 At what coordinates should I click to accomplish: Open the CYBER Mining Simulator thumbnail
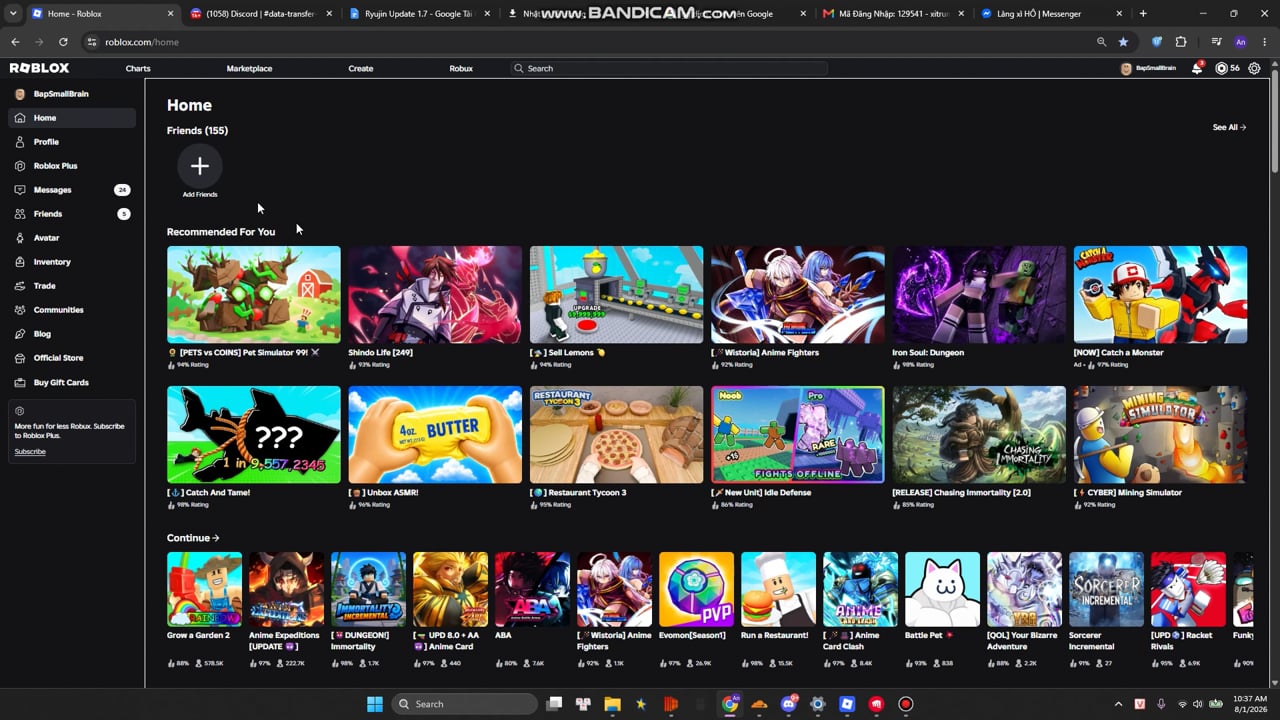tap(1161, 434)
